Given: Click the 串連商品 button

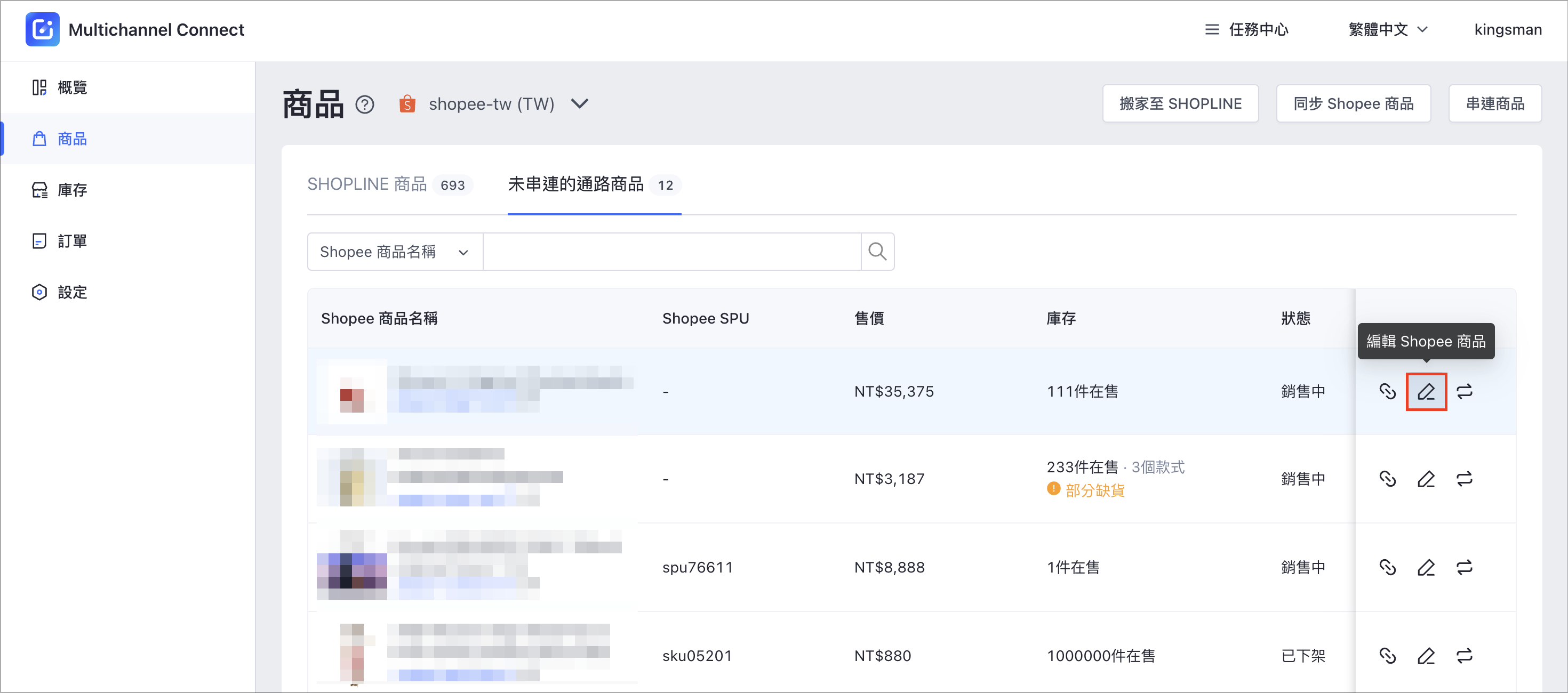Looking at the screenshot, I should click(x=1495, y=103).
